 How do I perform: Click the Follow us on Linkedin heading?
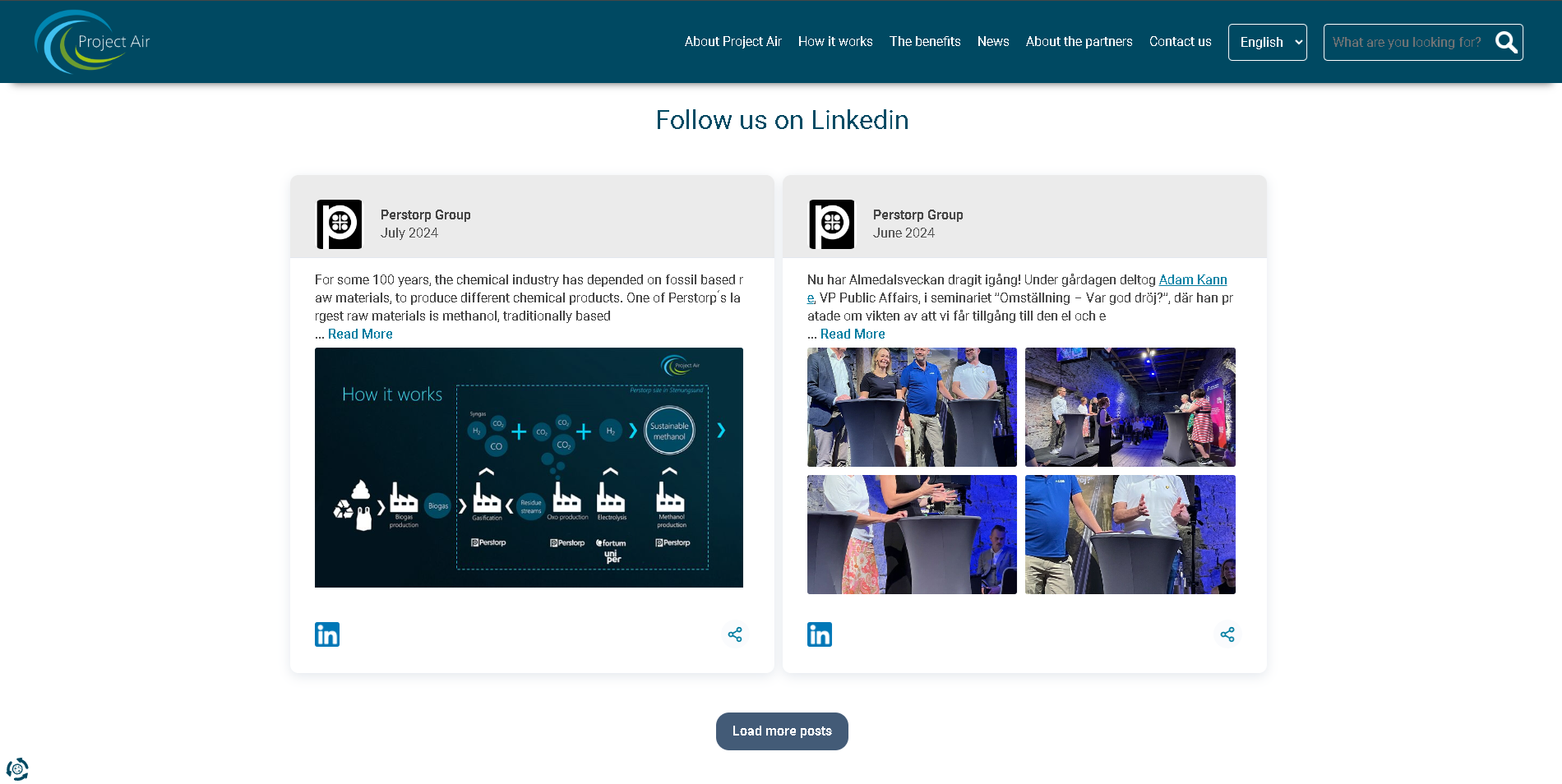point(782,120)
